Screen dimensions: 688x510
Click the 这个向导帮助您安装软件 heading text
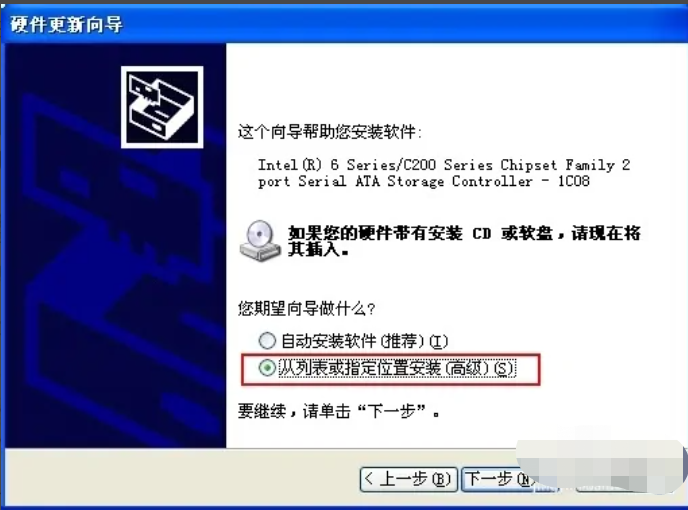(x=330, y=132)
